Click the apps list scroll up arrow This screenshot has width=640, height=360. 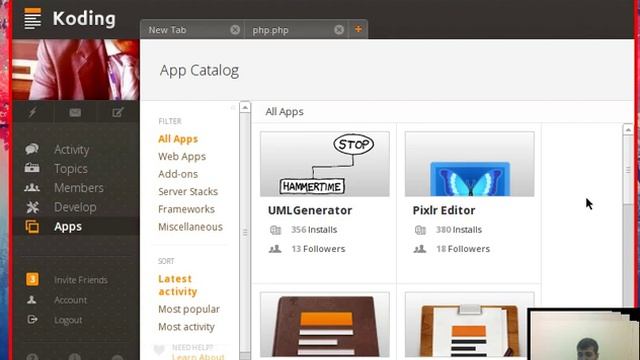pos(628,130)
